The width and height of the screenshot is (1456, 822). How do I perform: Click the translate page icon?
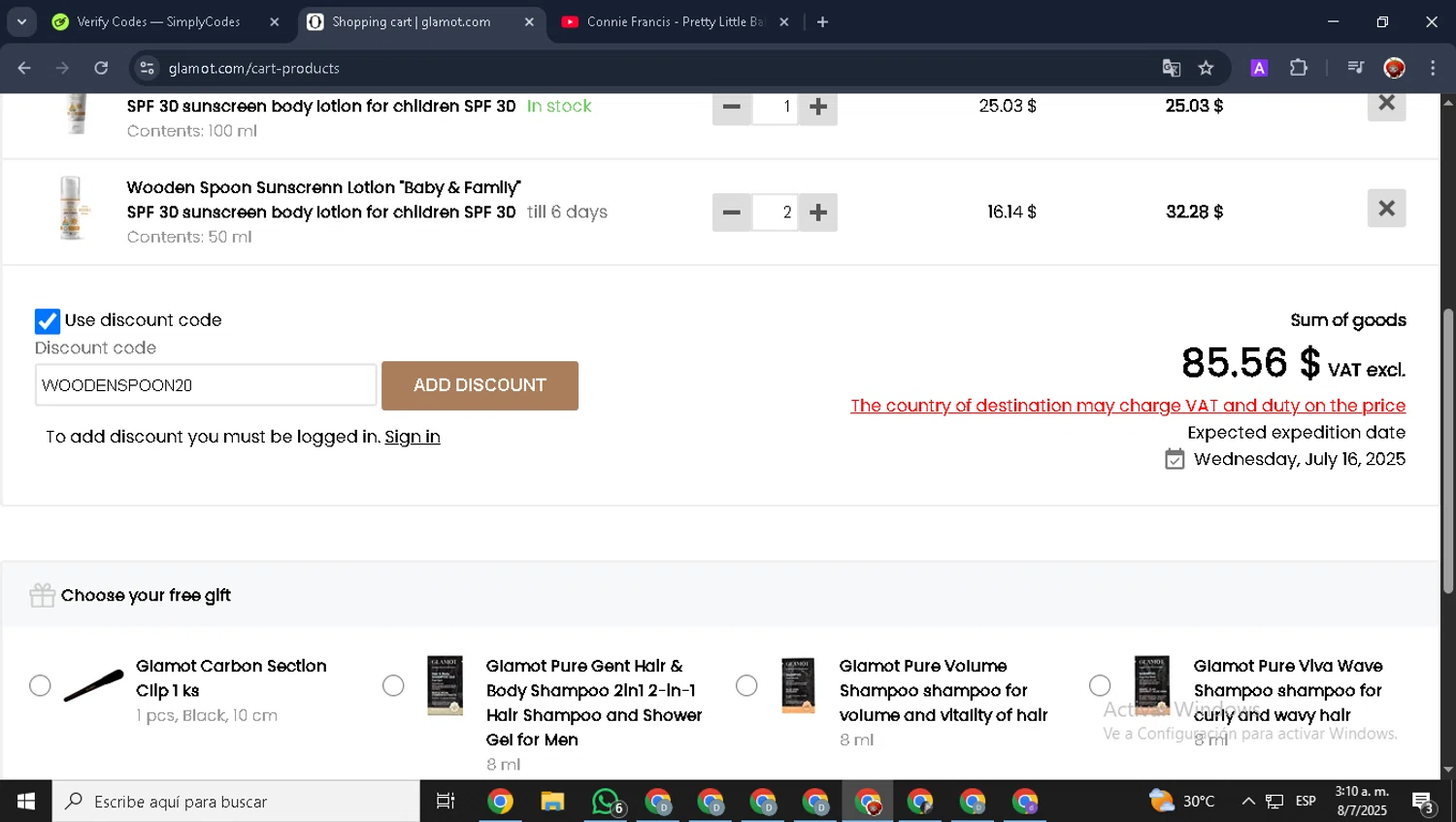1172,68
